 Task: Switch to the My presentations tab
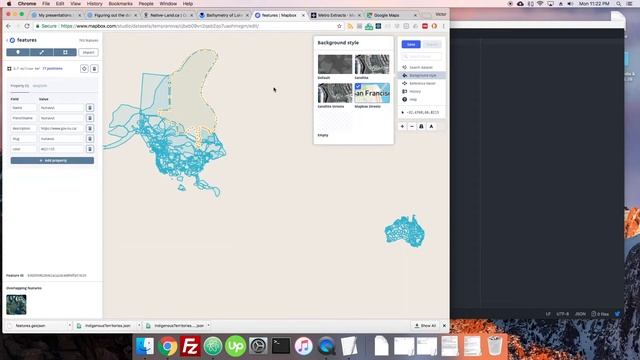(x=56, y=15)
